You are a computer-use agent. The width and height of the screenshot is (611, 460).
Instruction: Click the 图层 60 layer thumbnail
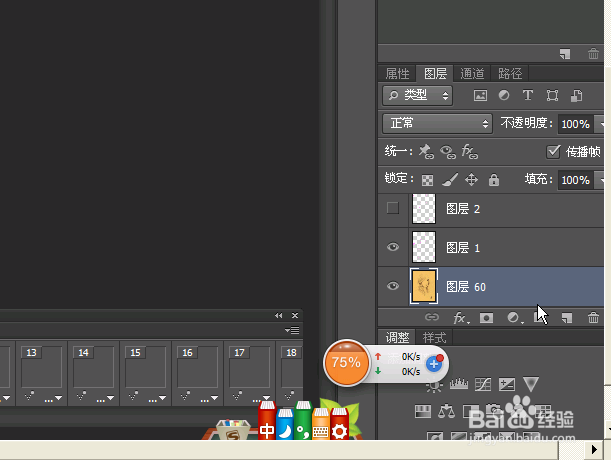coord(424,287)
